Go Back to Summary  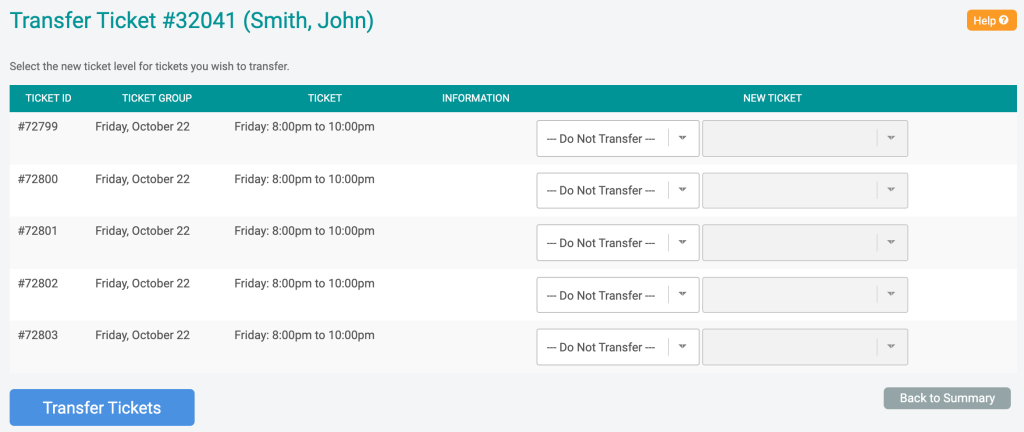point(947,398)
